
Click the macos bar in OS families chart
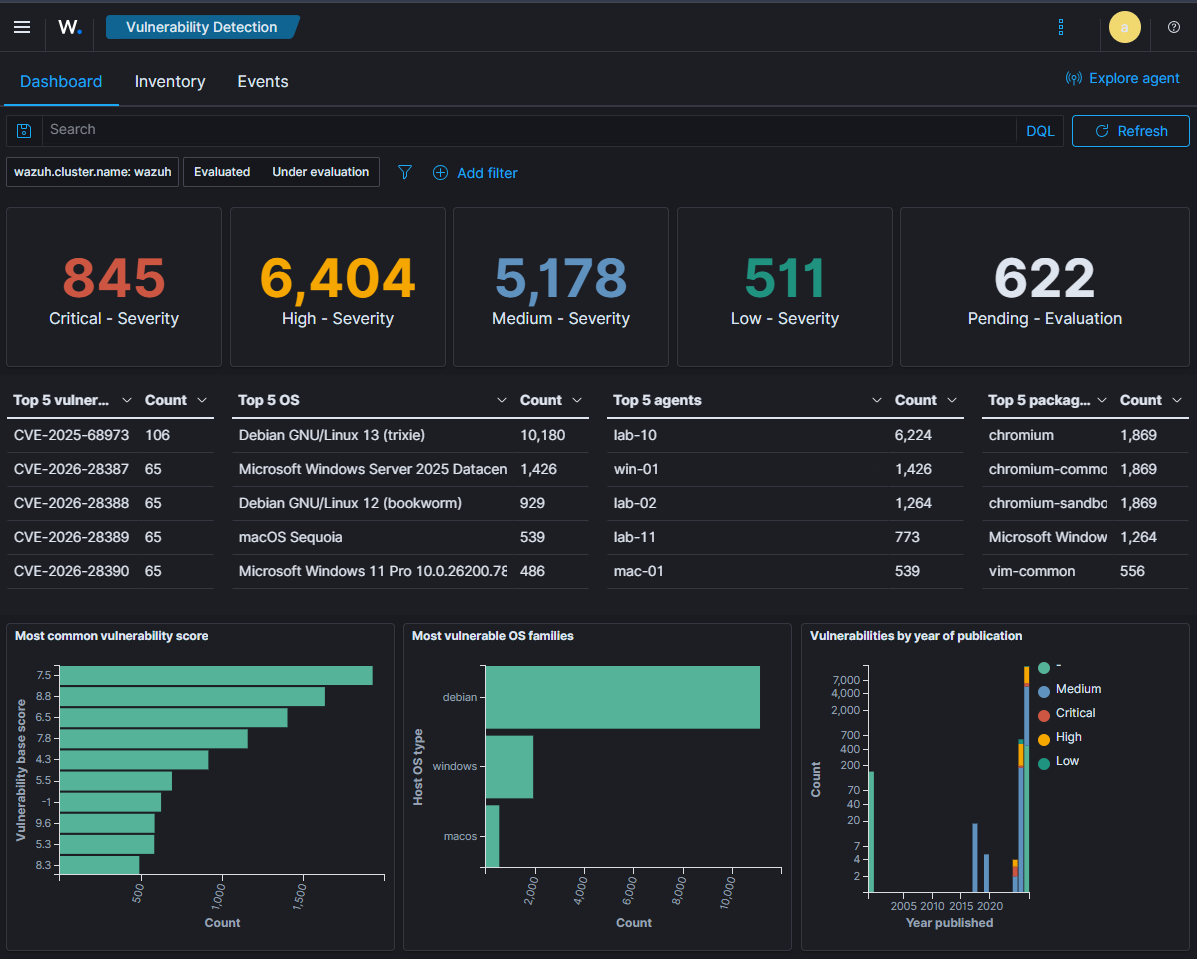point(492,836)
